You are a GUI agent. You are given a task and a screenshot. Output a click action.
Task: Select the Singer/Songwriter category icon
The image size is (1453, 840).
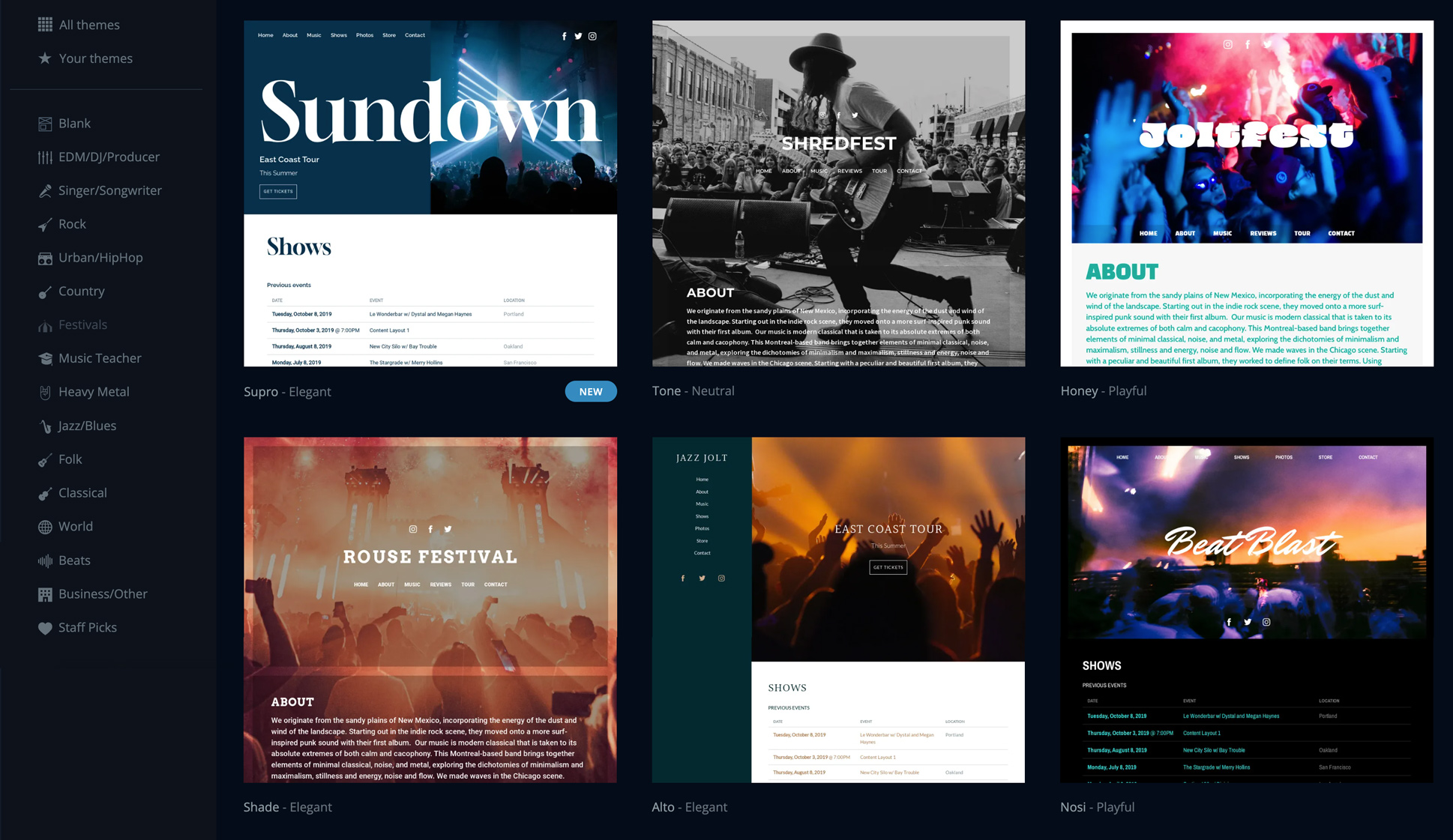point(44,190)
